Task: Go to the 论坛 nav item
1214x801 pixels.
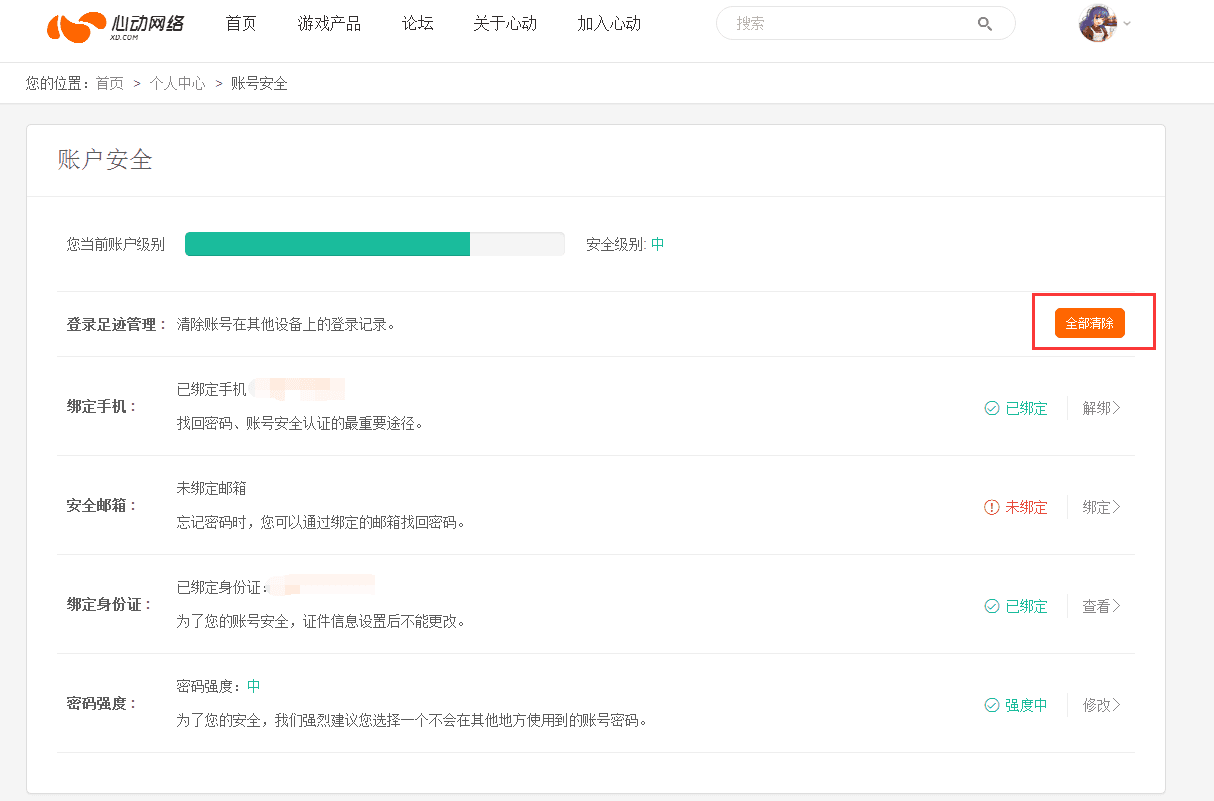Action: [417, 24]
